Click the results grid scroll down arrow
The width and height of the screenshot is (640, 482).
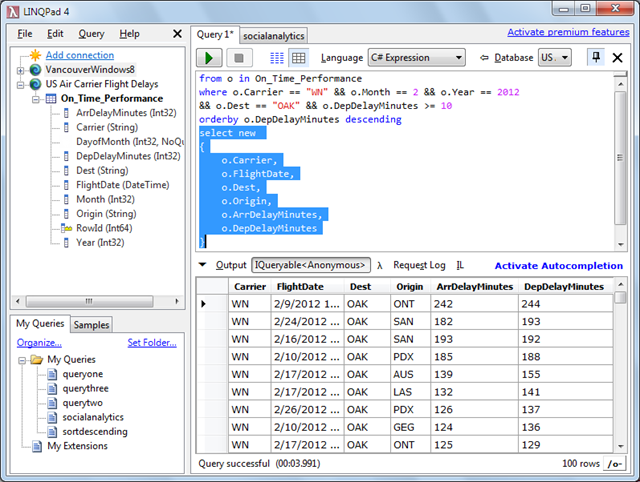(x=621, y=446)
